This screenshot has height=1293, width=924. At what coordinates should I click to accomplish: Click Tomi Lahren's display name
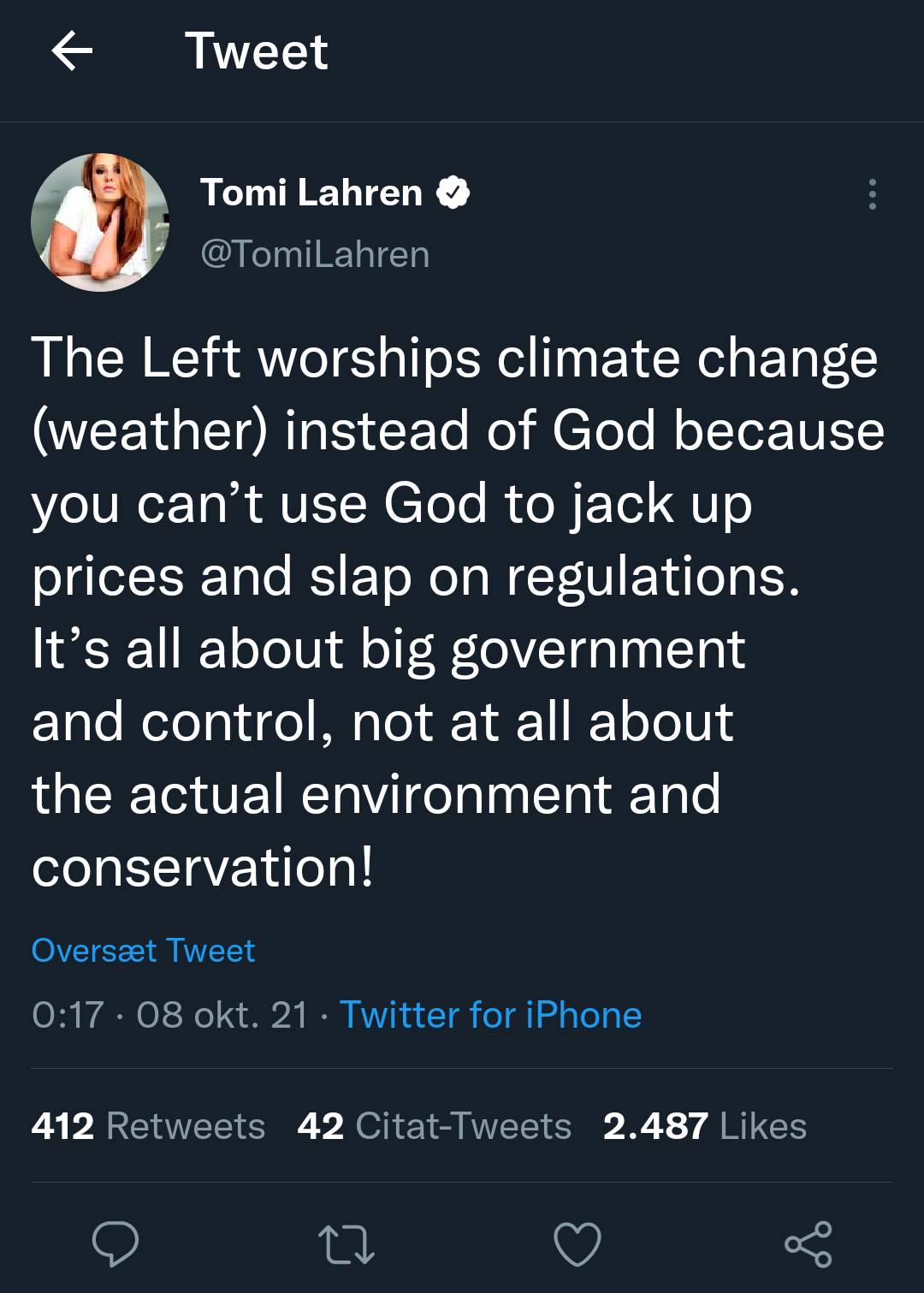coord(313,193)
